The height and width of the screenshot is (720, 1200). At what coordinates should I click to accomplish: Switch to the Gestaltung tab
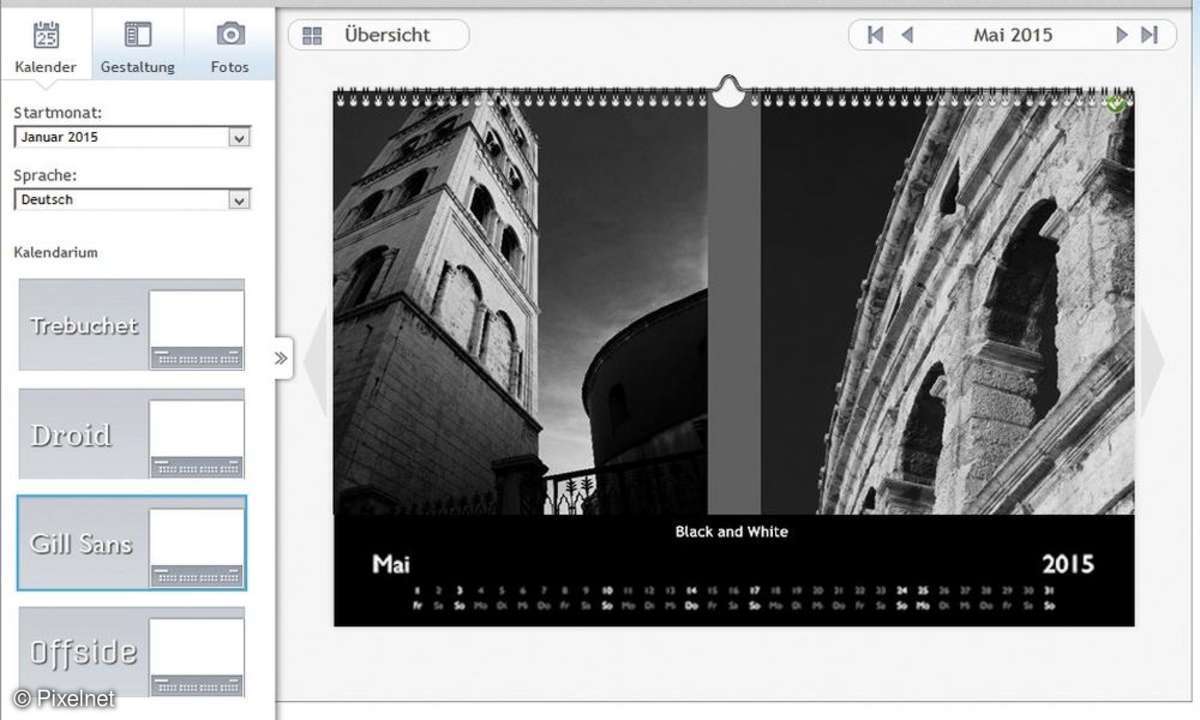138,44
